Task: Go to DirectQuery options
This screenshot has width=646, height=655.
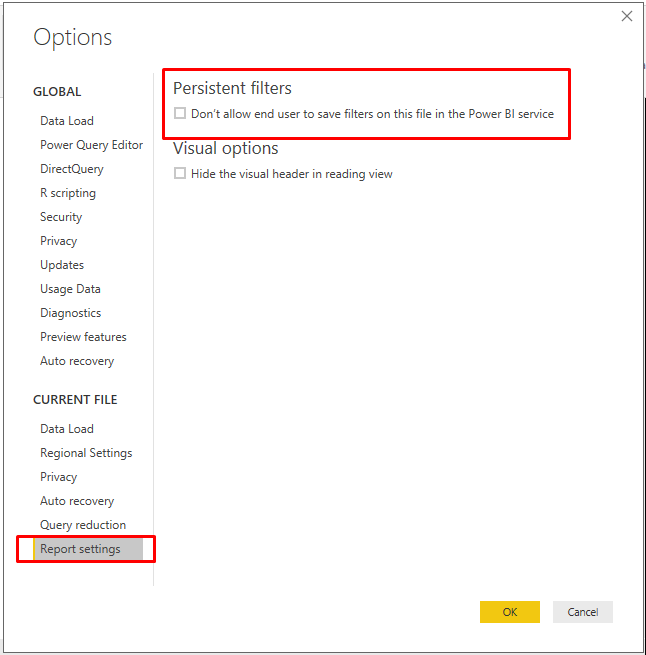Action: 72,169
